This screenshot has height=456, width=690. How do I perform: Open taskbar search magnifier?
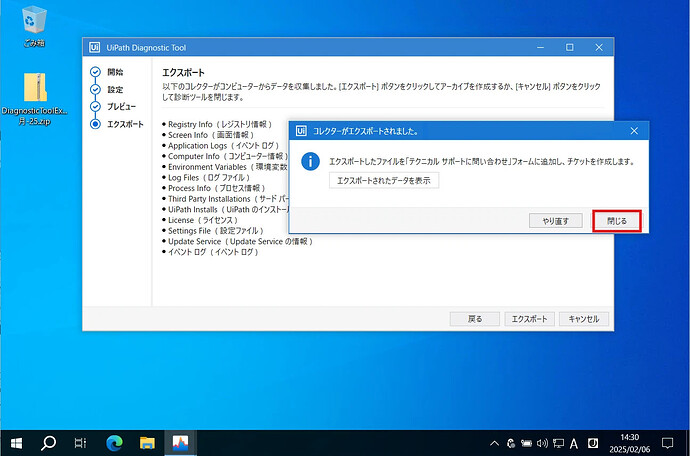pos(48,443)
